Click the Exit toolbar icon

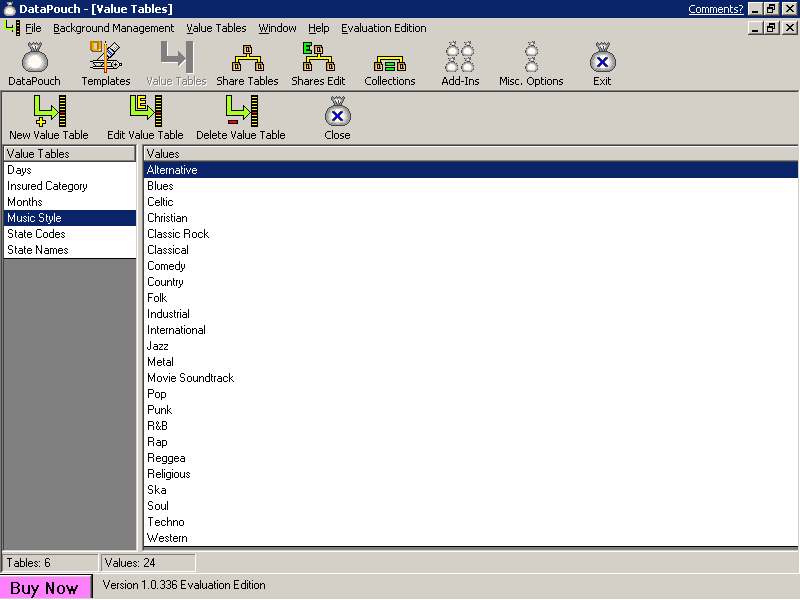pyautogui.click(x=602, y=64)
